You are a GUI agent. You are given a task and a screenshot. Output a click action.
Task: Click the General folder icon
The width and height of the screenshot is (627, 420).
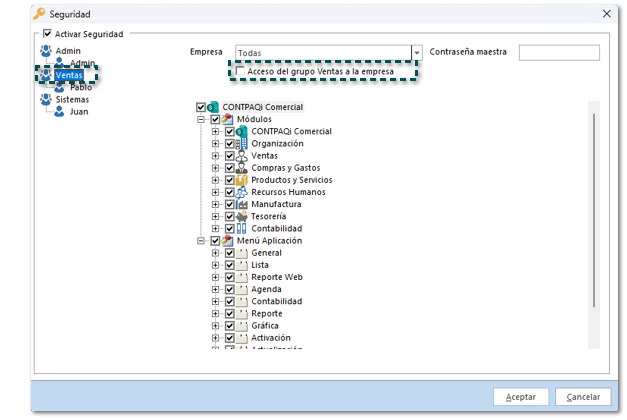tap(242, 253)
